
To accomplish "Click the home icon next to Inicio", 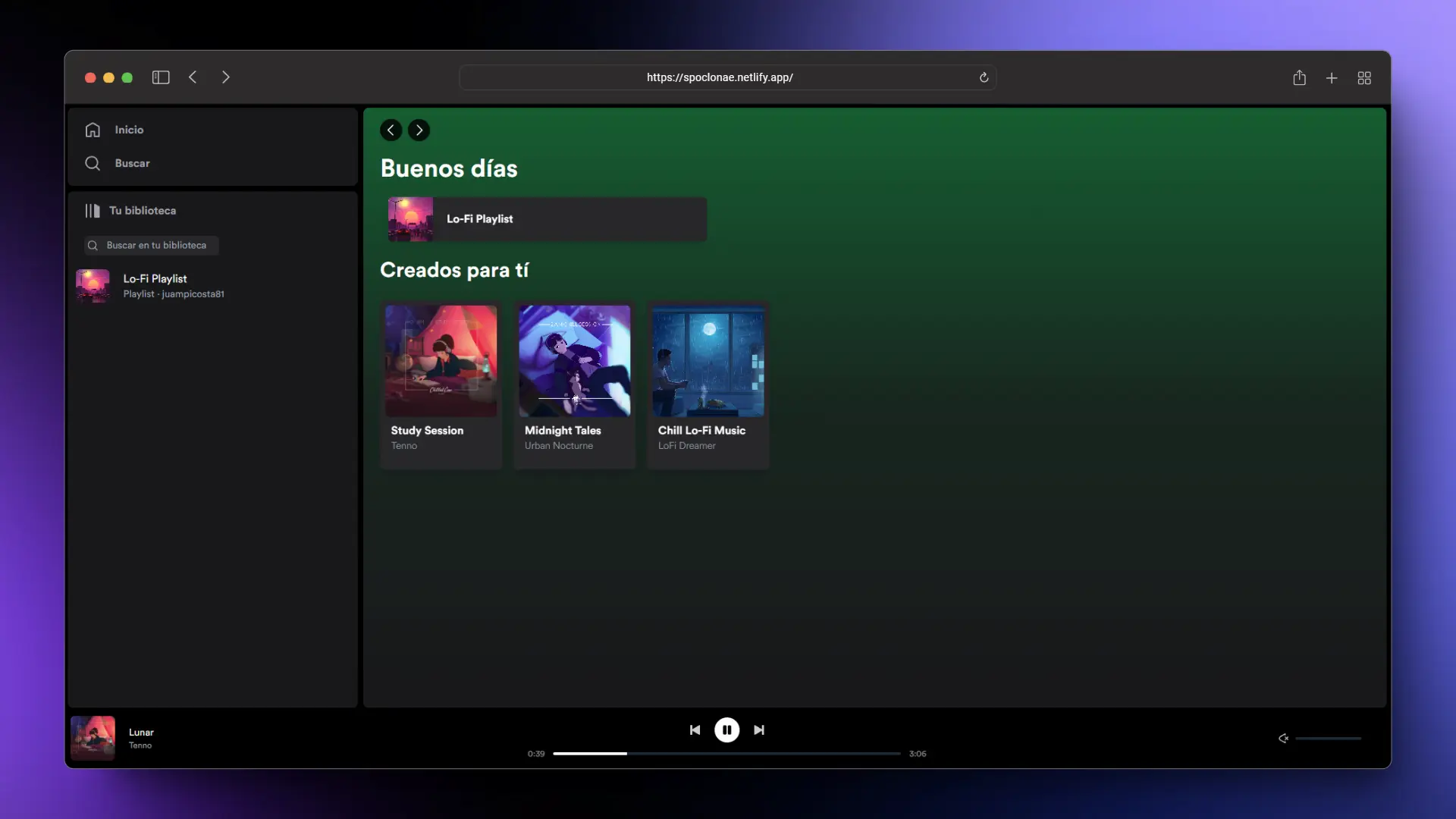I will coord(93,130).
